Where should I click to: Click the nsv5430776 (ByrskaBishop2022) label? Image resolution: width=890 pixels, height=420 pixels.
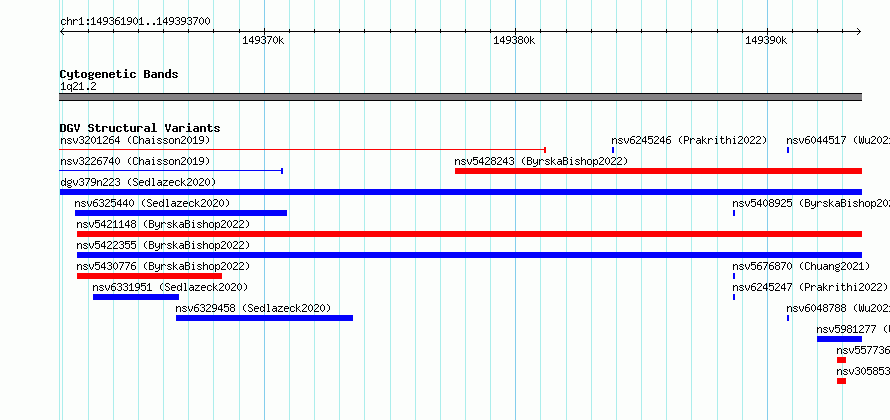point(163,266)
